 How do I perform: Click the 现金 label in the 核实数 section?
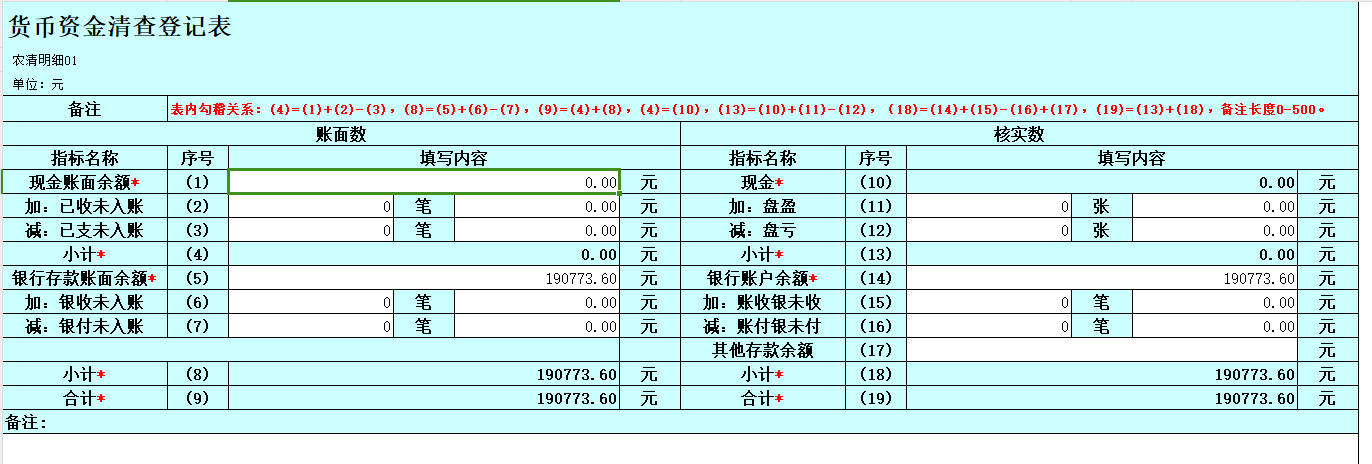[762, 182]
